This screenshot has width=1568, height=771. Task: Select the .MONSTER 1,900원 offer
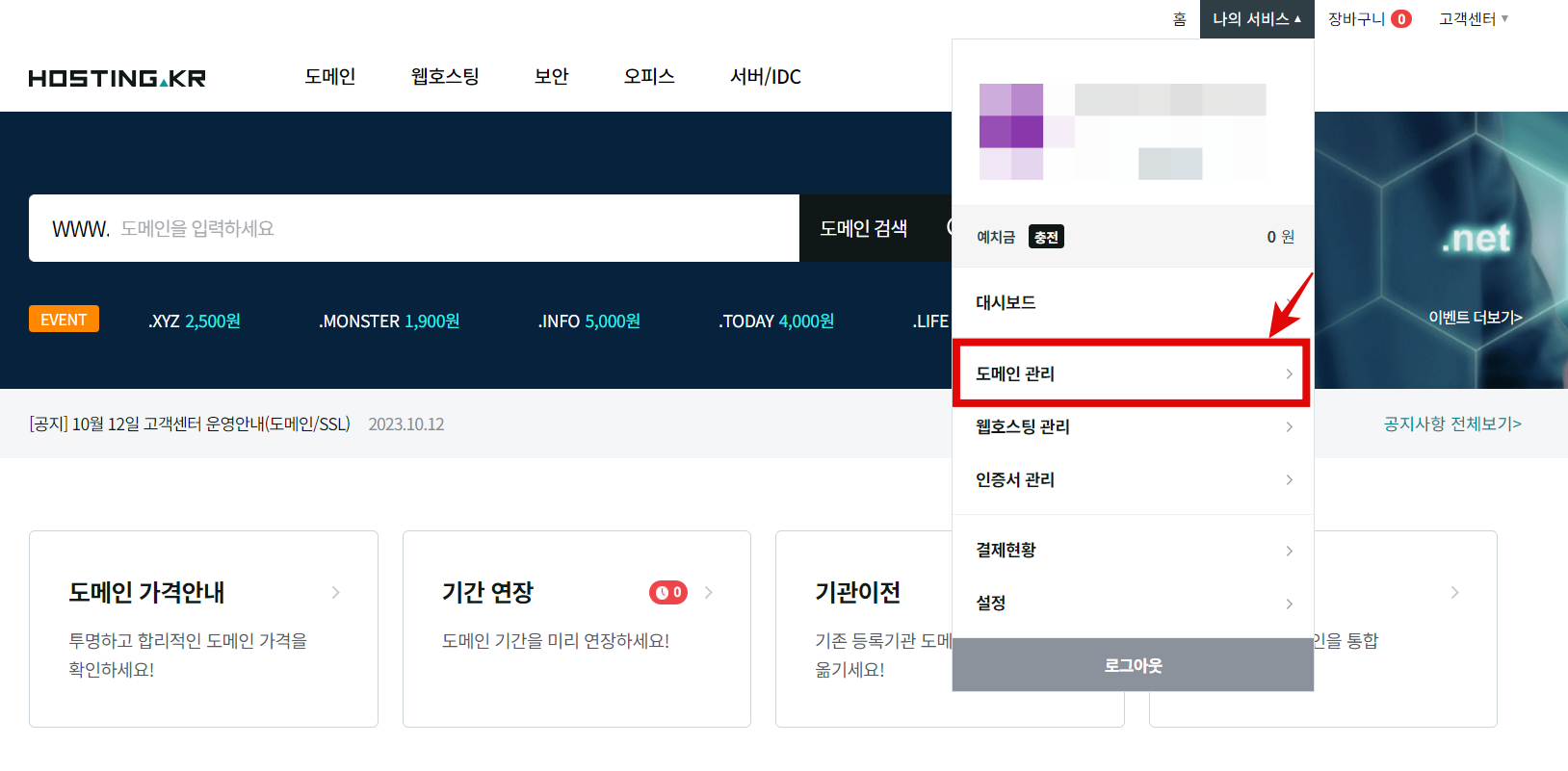point(389,321)
